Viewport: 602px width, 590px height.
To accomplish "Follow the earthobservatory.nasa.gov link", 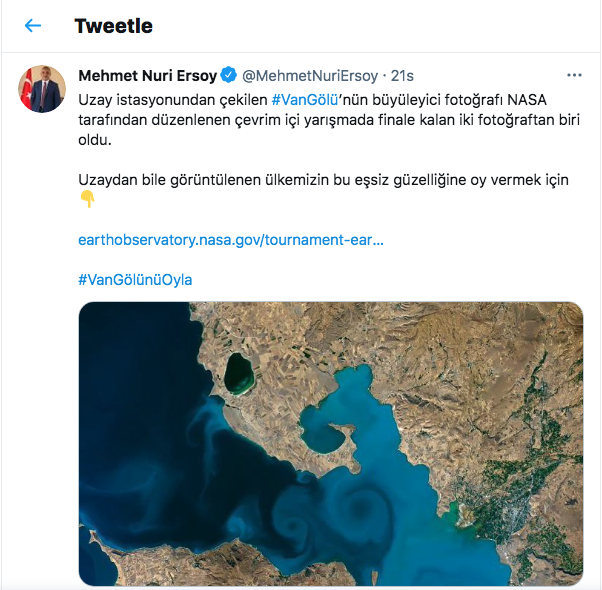I will [x=231, y=240].
